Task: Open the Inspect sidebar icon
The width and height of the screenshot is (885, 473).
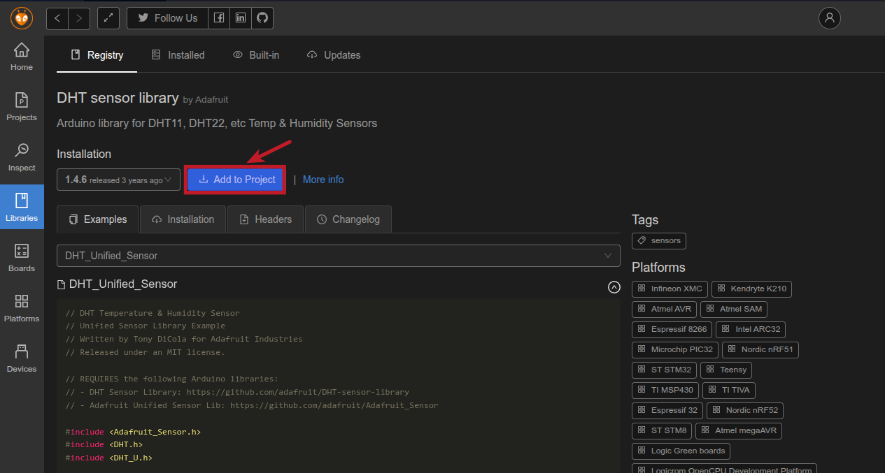Action: [21, 155]
